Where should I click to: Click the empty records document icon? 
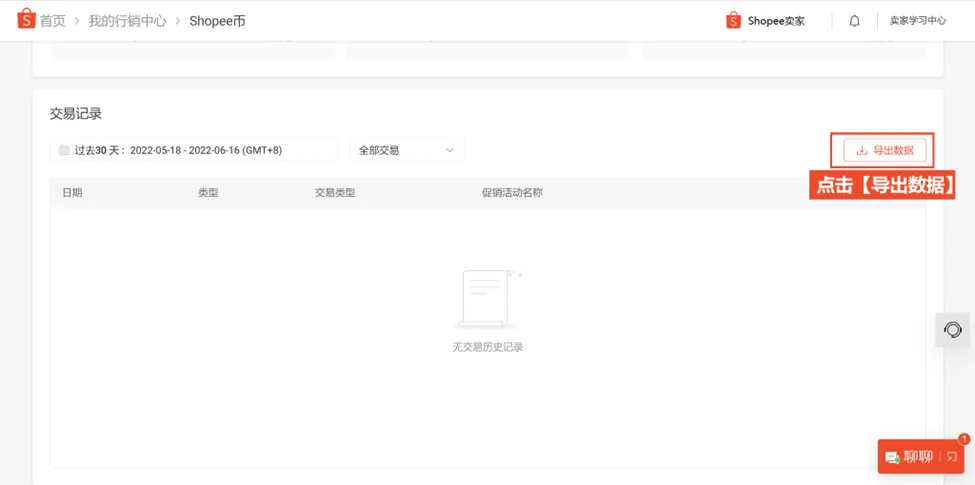488,298
